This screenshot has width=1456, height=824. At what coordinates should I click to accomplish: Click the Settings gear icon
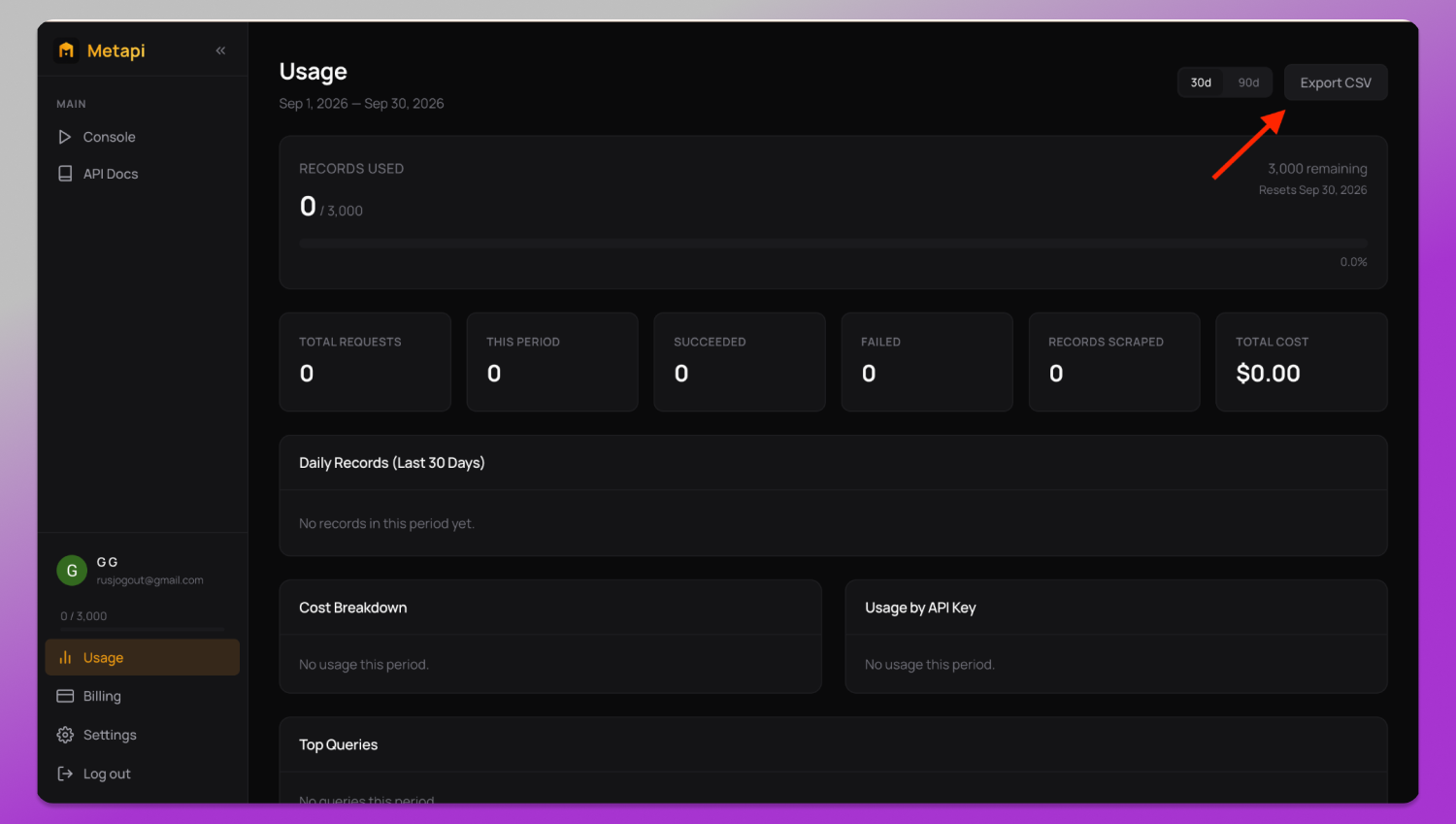[65, 735]
